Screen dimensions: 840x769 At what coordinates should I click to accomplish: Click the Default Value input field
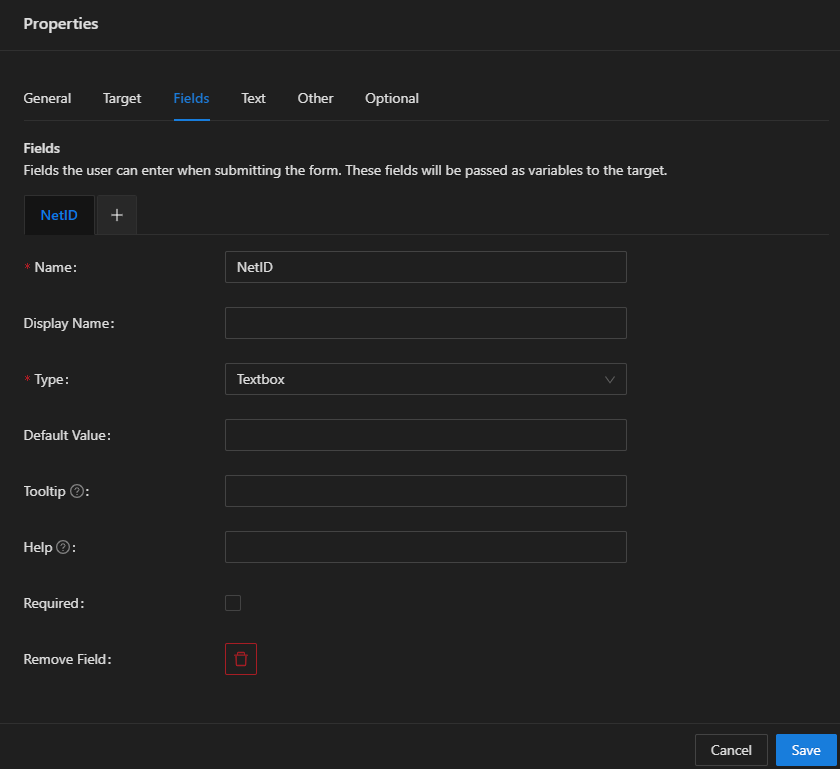(425, 435)
